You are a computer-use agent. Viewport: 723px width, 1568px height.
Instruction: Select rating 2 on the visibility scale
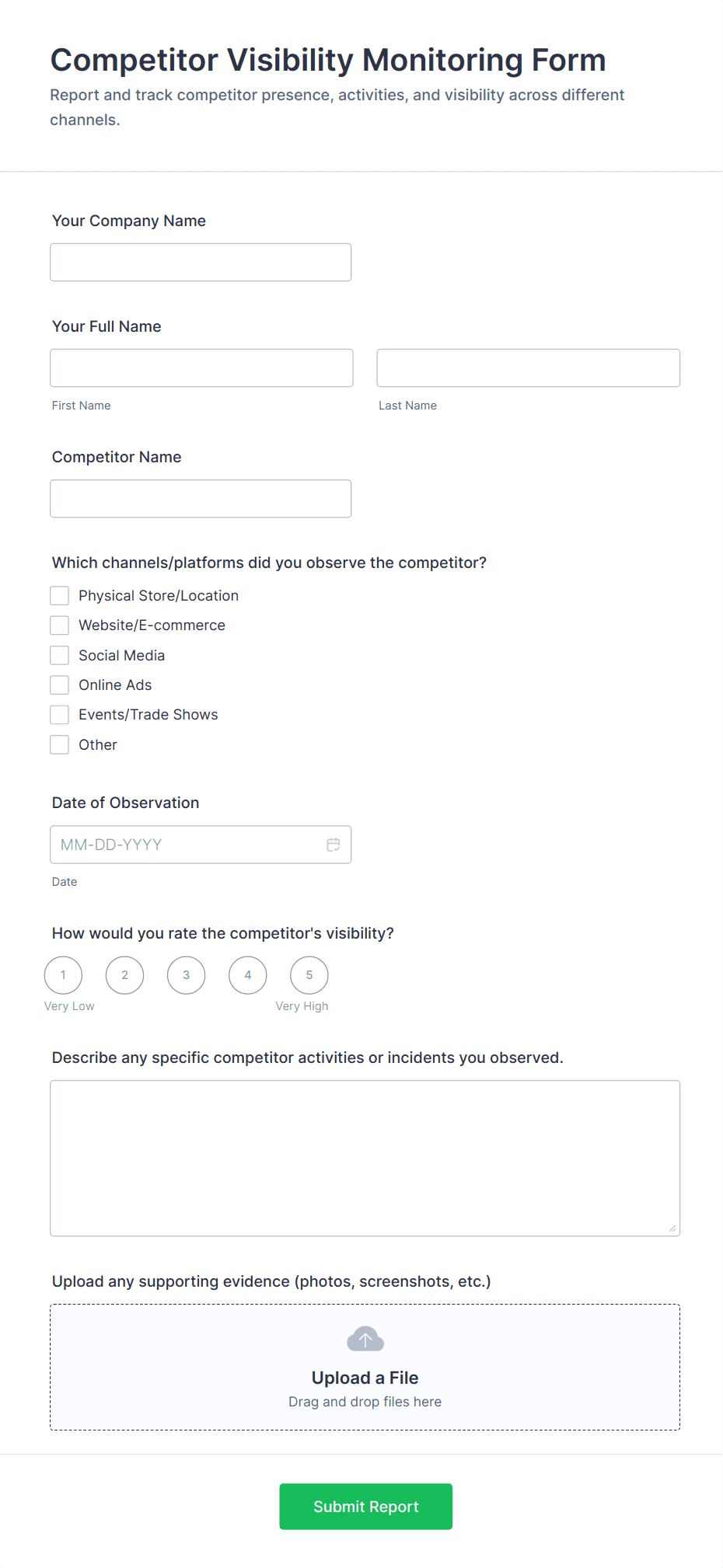[124, 974]
